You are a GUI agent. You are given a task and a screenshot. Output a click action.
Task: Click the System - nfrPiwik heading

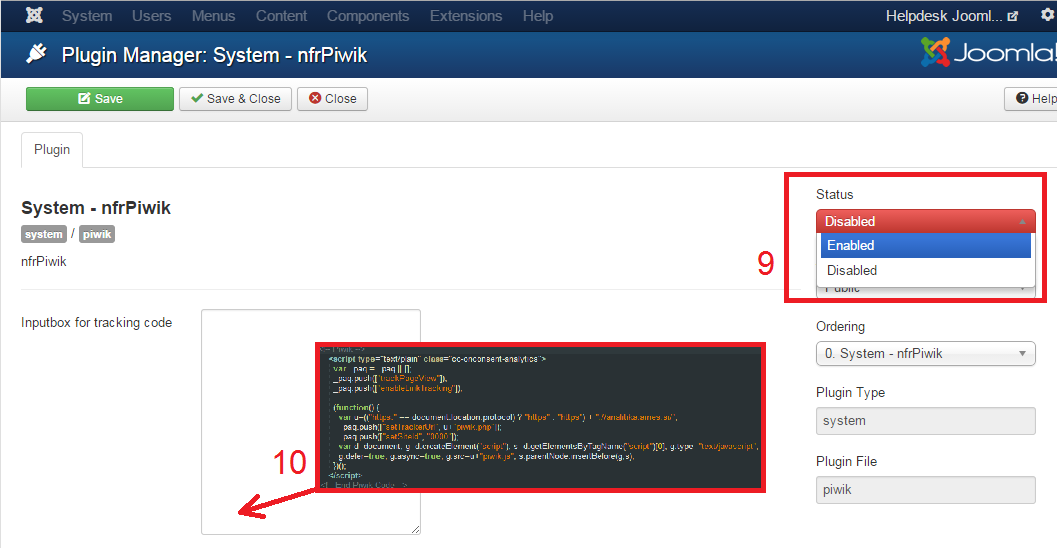click(96, 208)
